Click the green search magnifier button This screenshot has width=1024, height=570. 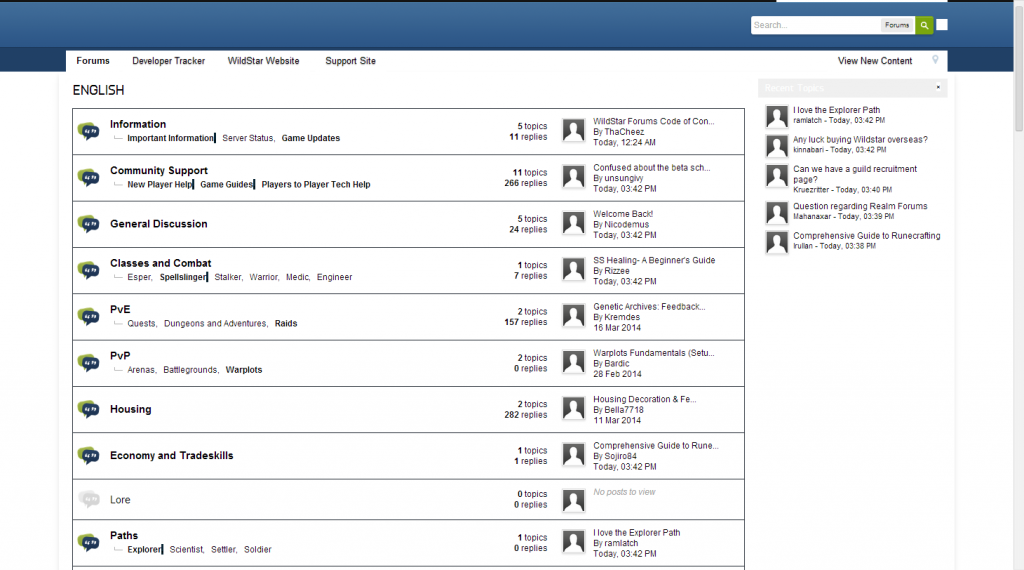[923, 25]
